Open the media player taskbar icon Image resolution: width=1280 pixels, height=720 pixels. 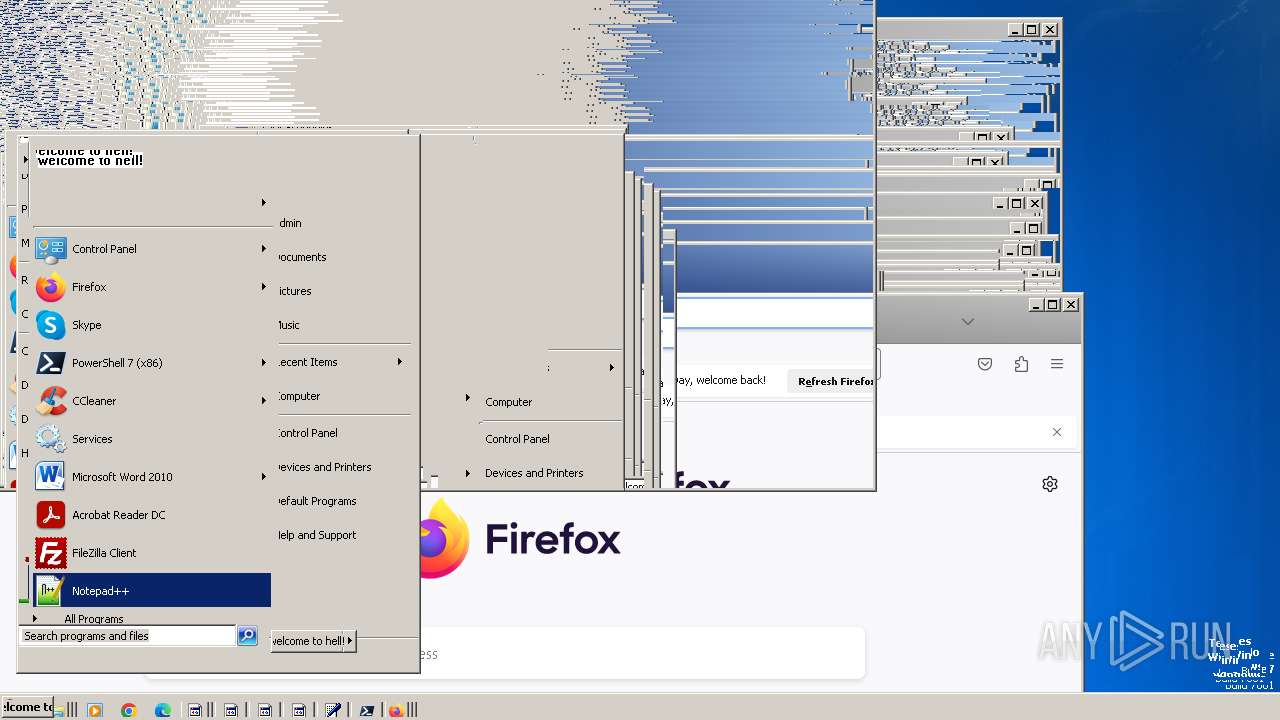click(x=95, y=710)
